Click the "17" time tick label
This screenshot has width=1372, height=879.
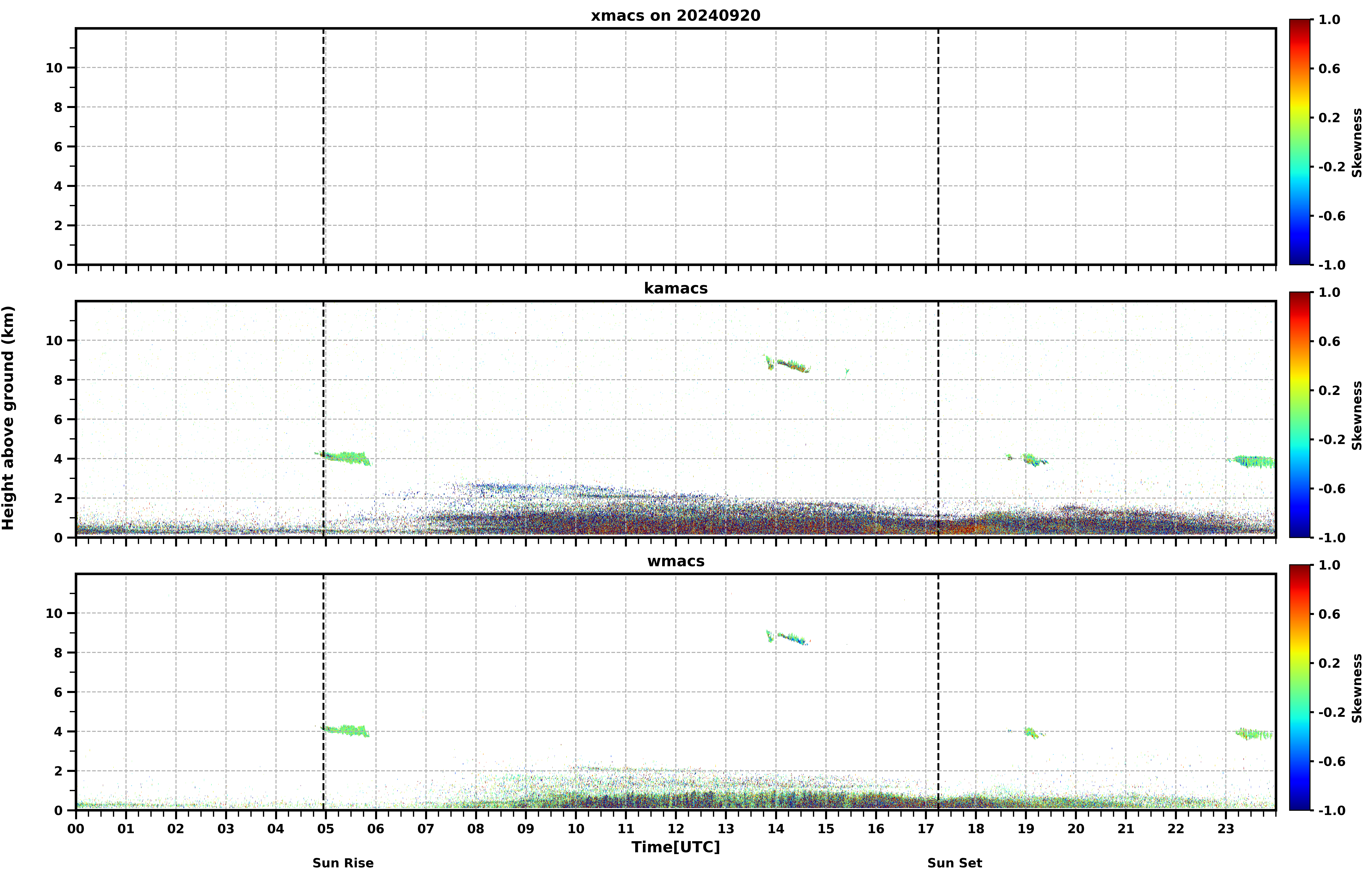click(926, 829)
